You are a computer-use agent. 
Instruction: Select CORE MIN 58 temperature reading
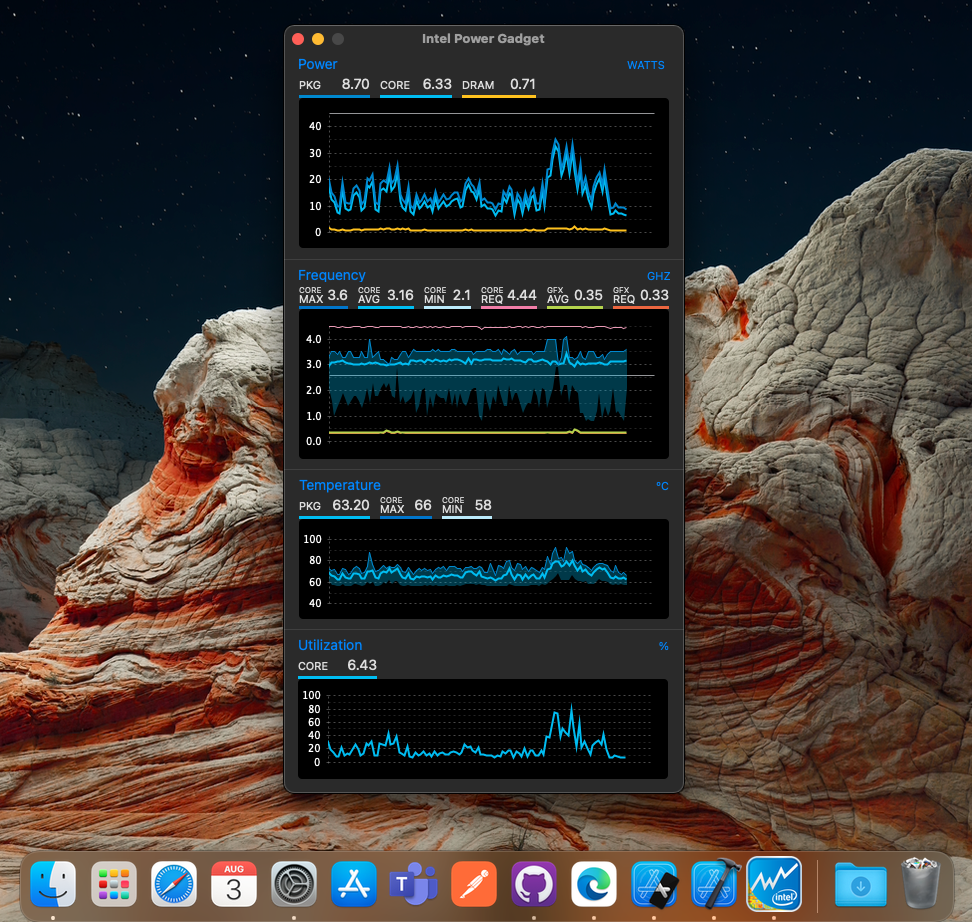pyautogui.click(x=467, y=506)
